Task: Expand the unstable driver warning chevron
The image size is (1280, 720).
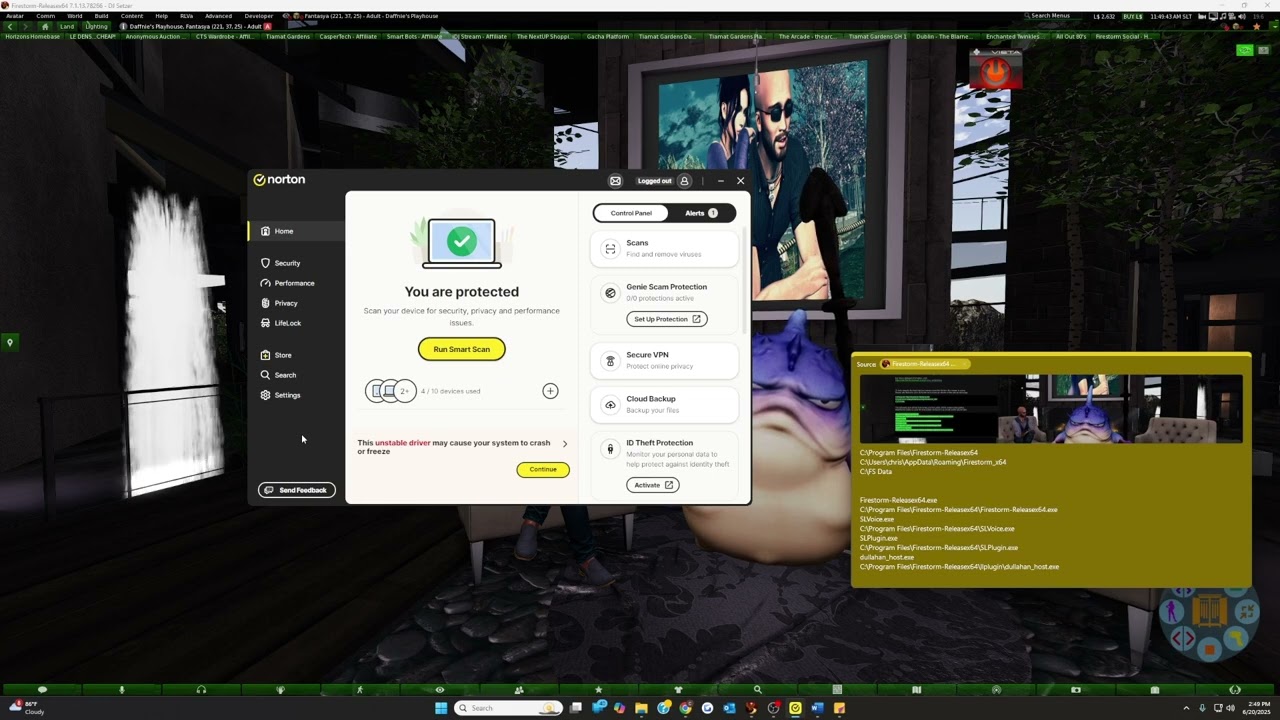Action: click(x=565, y=443)
